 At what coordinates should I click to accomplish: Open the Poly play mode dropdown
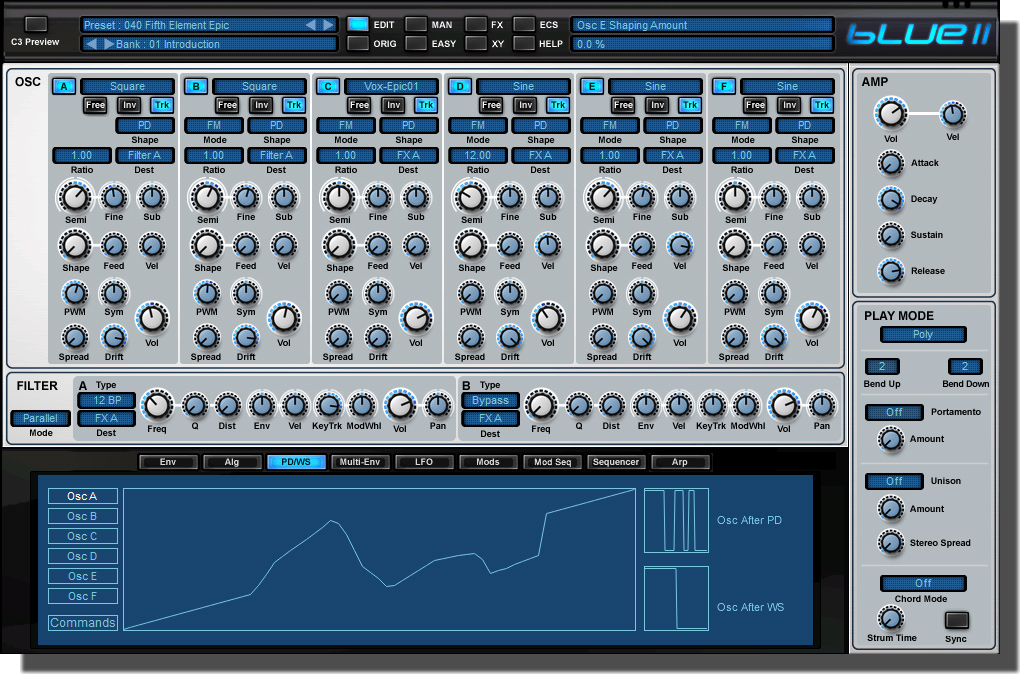click(923, 334)
